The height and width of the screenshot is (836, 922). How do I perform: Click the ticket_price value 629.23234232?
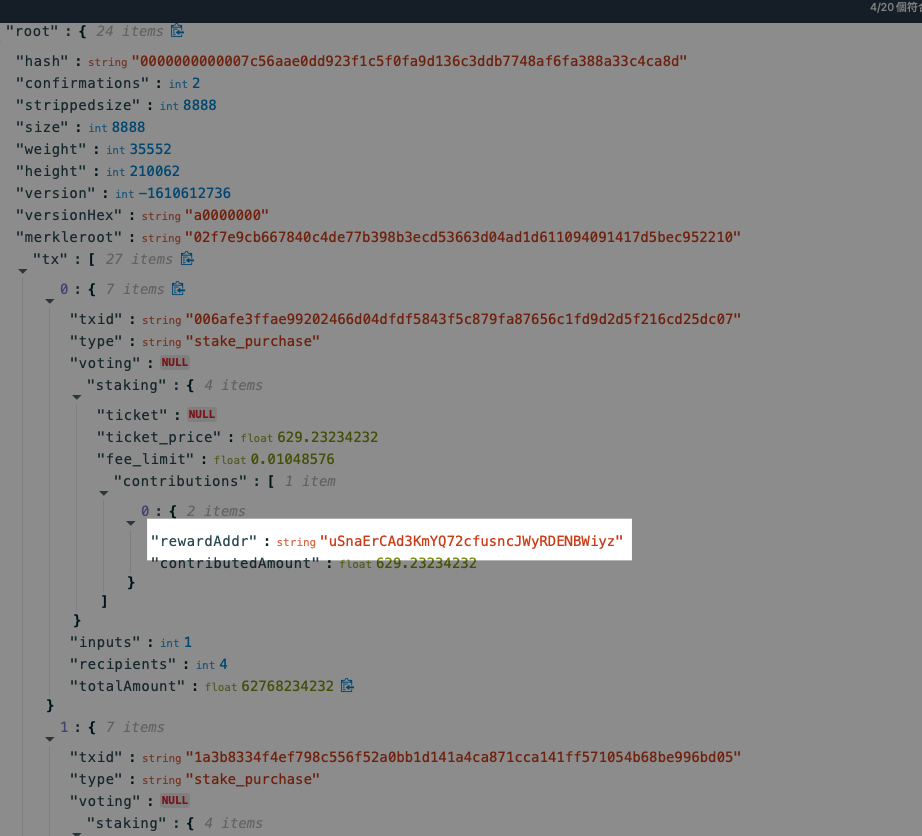point(328,437)
